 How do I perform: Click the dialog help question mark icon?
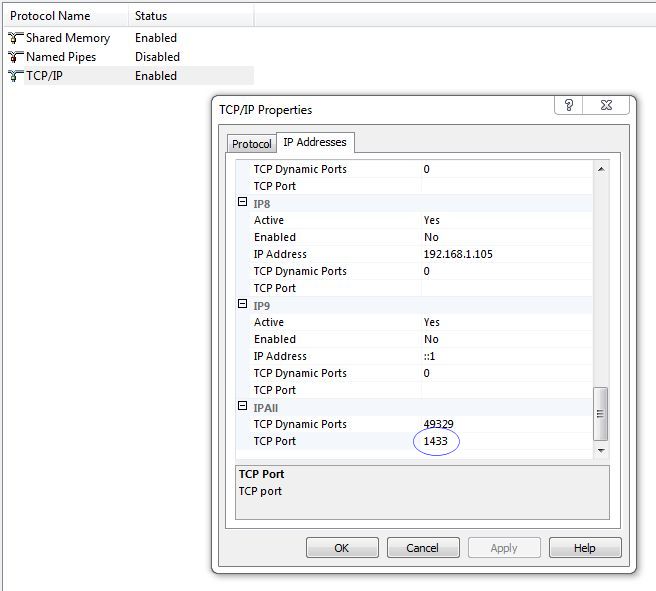[569, 105]
